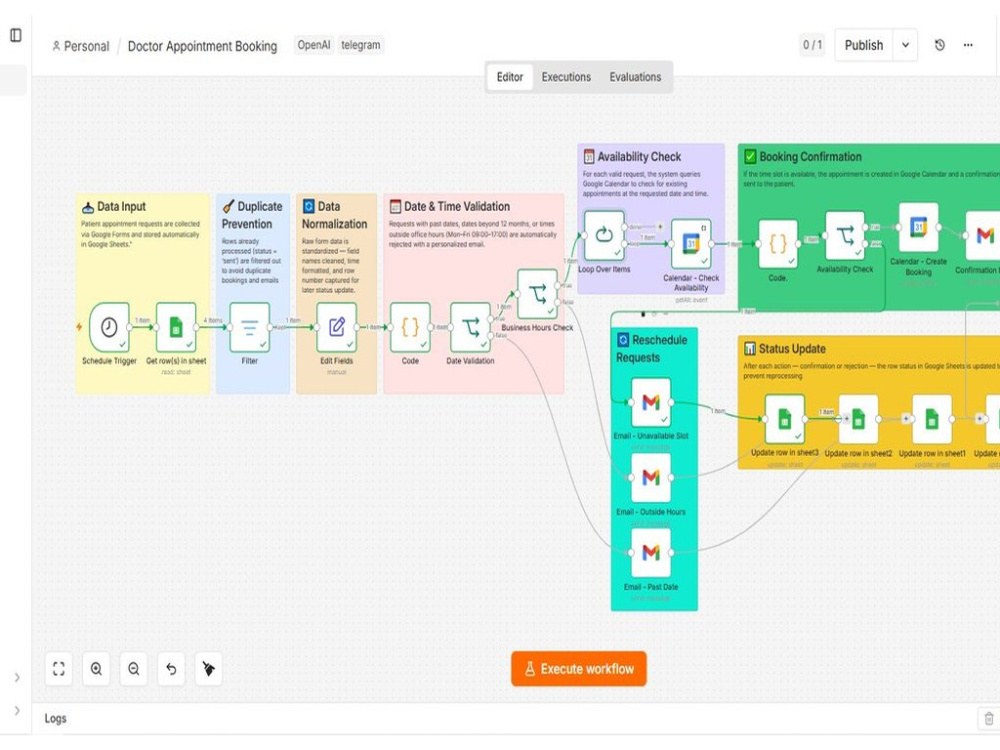Open the Availability Check switch node
This screenshot has height=750, width=1000.
(845, 236)
